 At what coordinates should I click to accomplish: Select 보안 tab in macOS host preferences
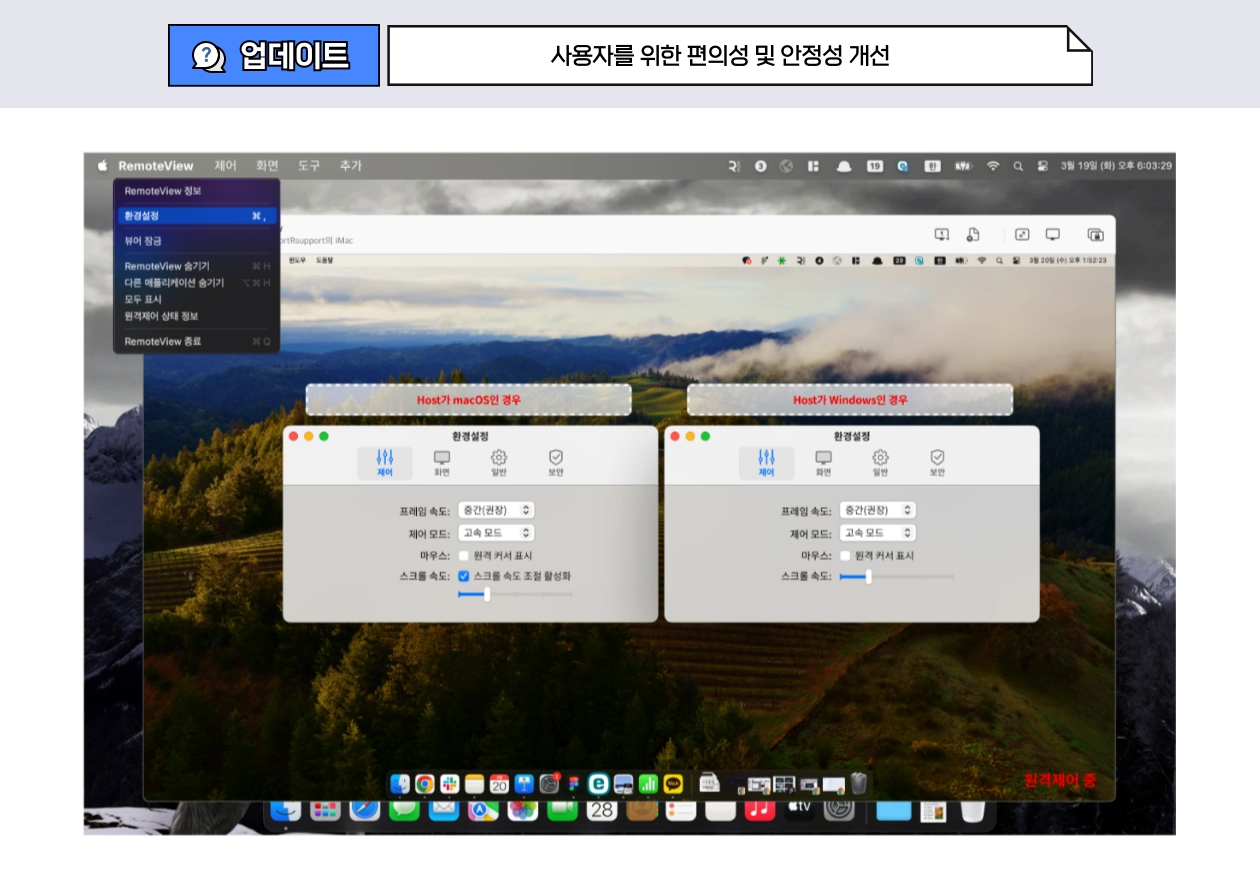(x=556, y=463)
